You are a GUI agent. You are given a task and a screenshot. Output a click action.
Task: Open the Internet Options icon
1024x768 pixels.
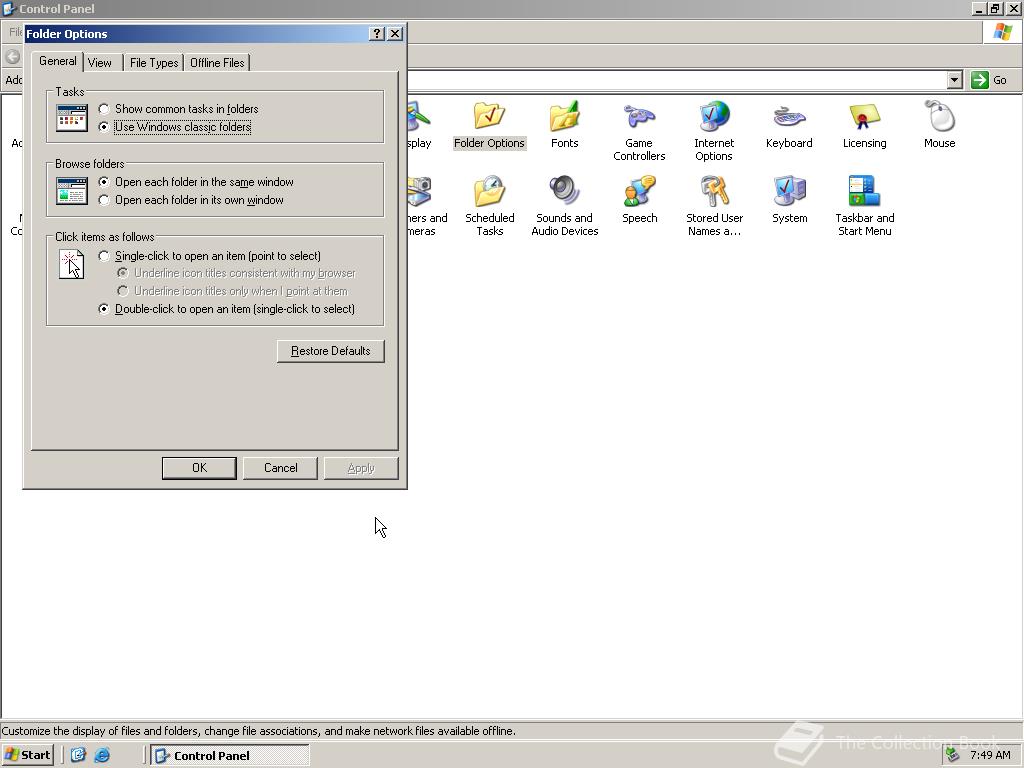coord(714,131)
